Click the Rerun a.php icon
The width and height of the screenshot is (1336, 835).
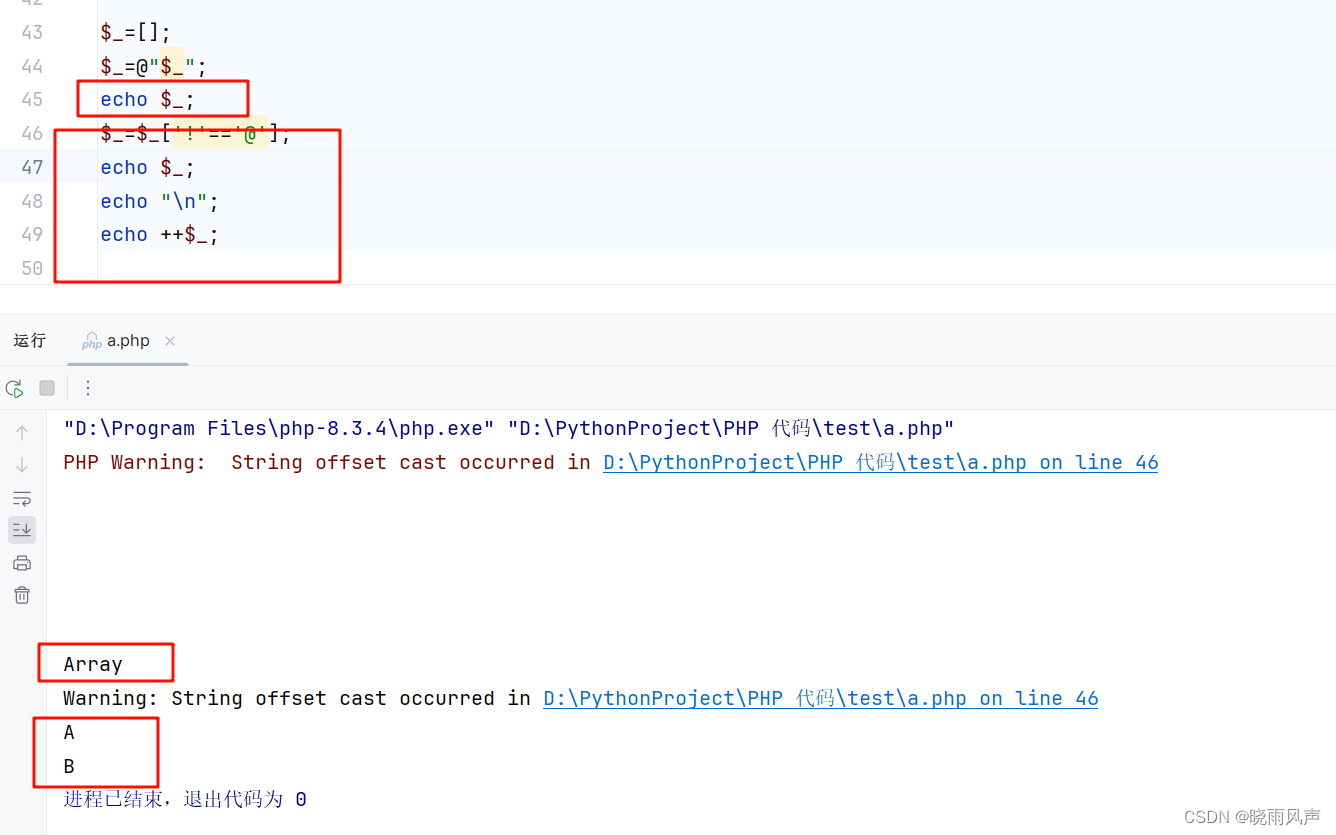pyautogui.click(x=14, y=388)
